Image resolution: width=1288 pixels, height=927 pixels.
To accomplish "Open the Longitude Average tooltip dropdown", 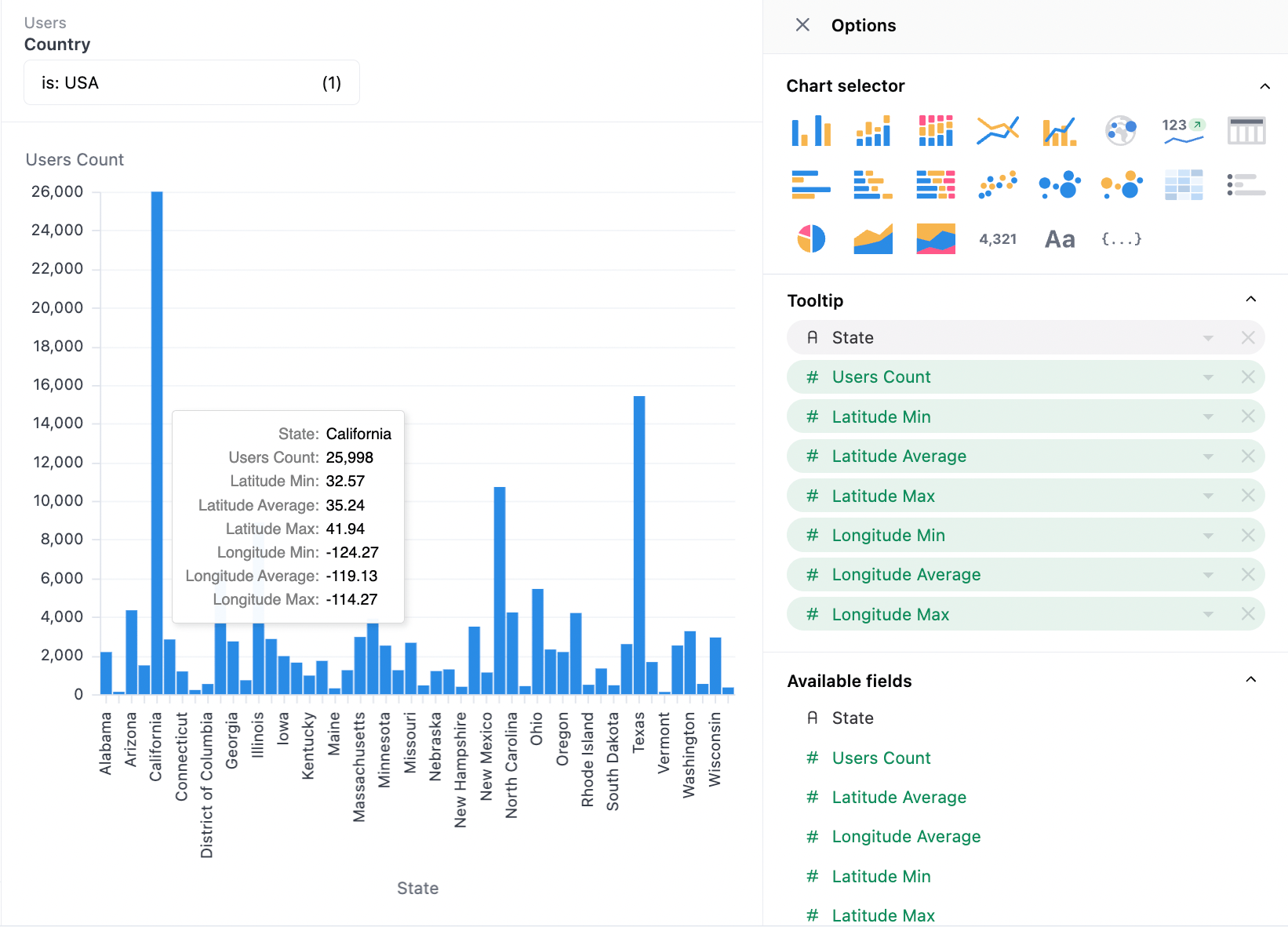I will pyautogui.click(x=1208, y=575).
